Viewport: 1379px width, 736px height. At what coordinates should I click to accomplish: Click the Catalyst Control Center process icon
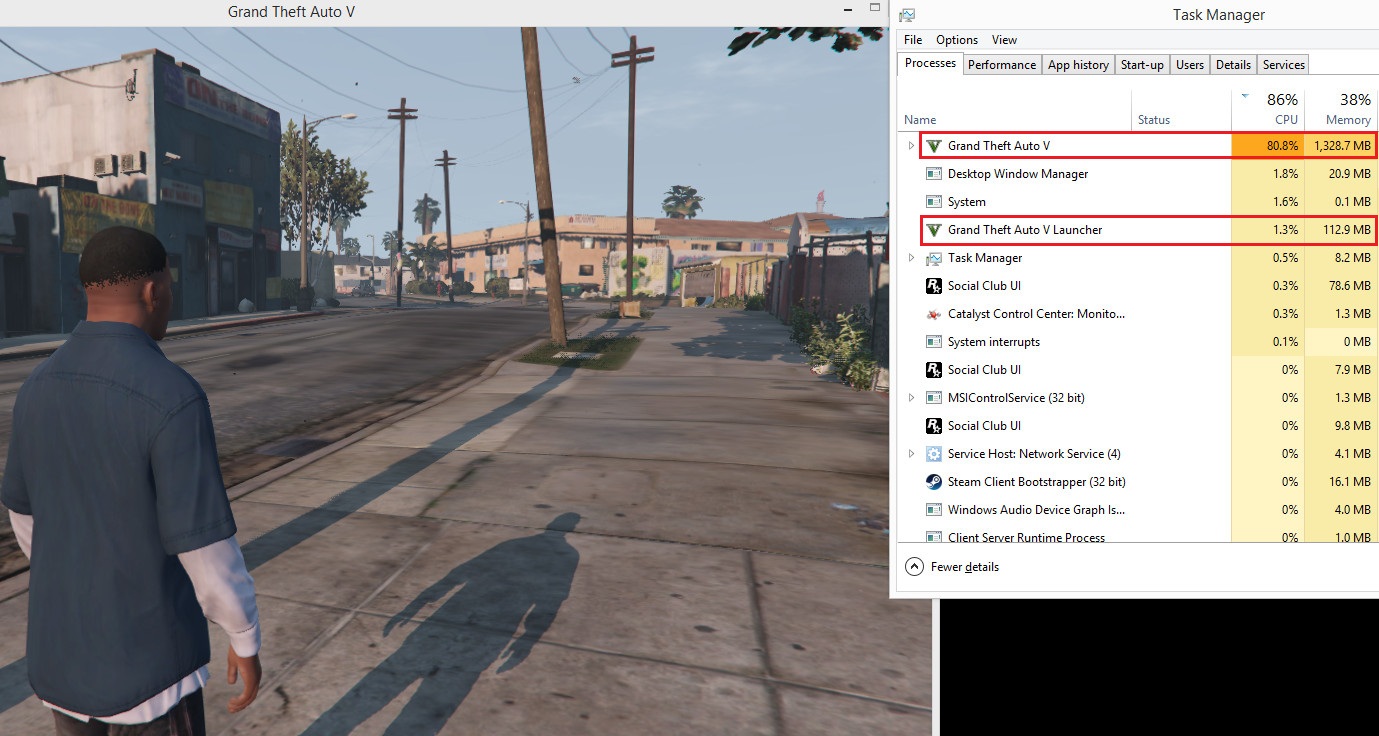click(x=934, y=314)
